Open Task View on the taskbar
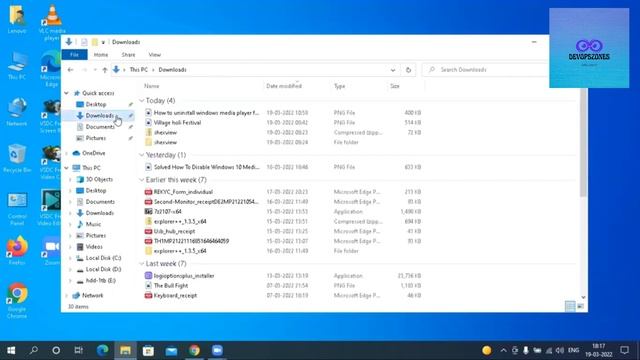The image size is (640, 360). click(78, 350)
